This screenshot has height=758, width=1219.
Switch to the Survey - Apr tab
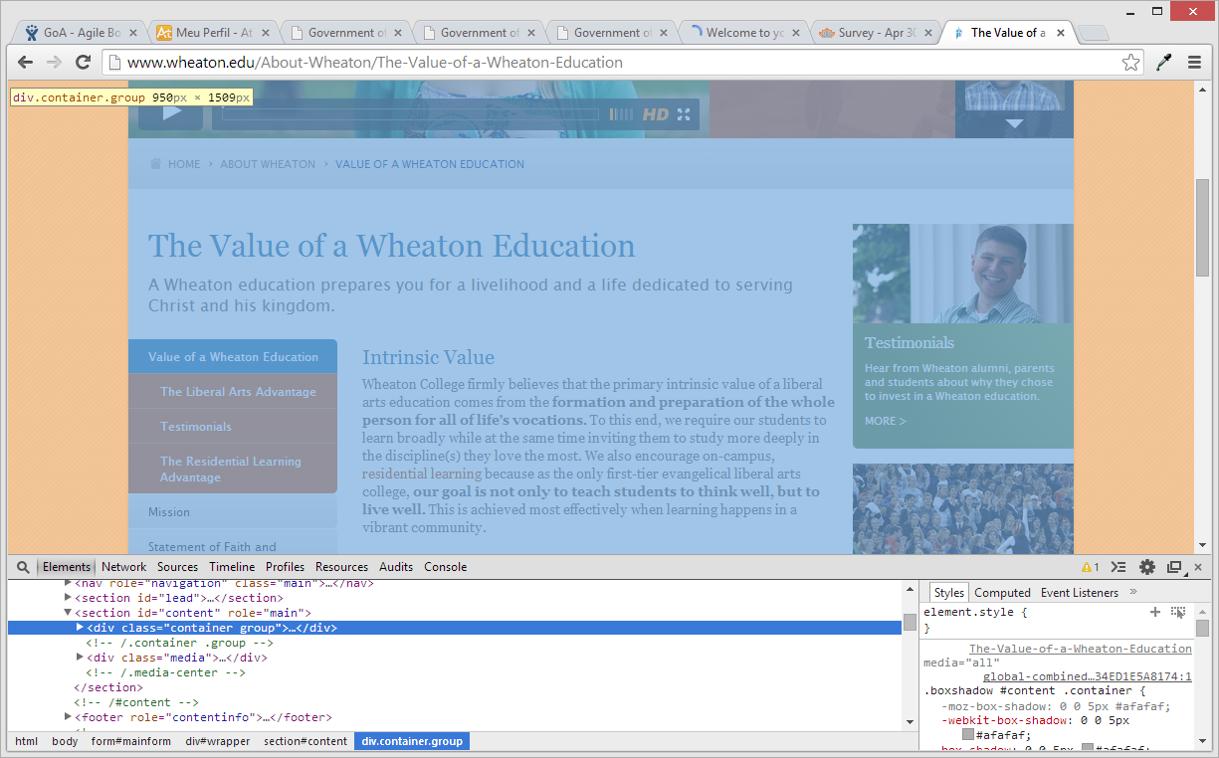877,33
